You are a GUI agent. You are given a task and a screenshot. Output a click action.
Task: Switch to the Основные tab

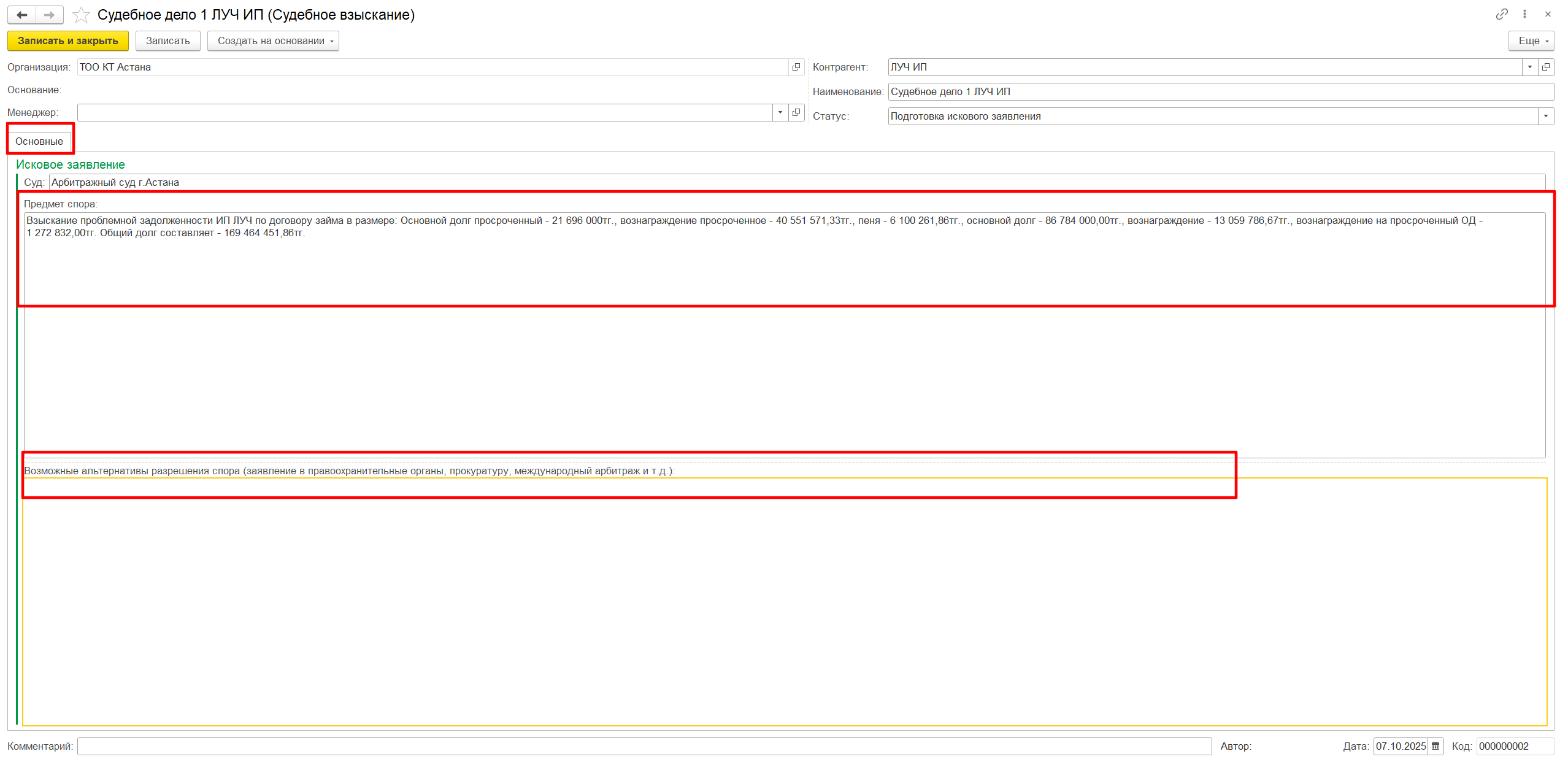coord(39,141)
